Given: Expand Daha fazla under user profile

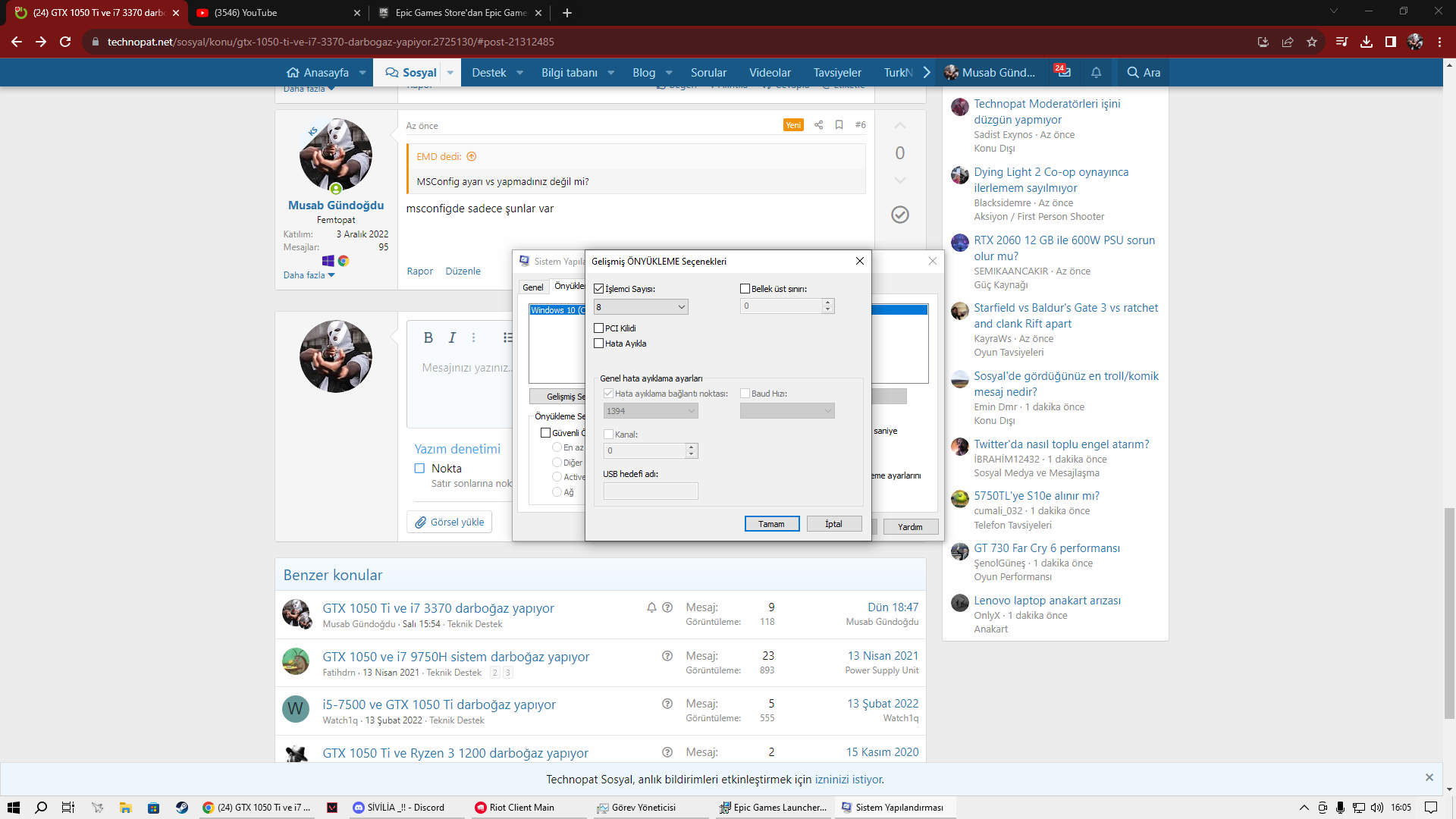Looking at the screenshot, I should coord(309,275).
